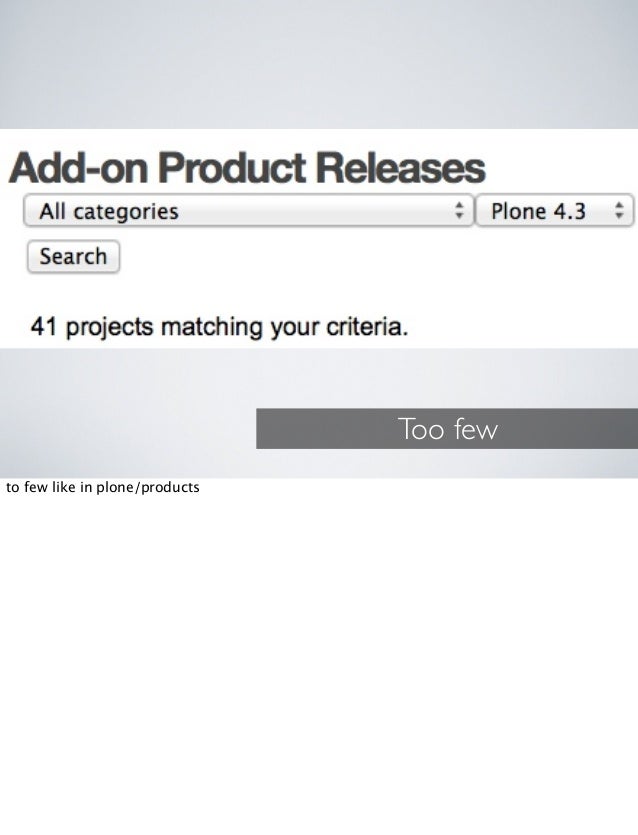This screenshot has height=835, width=638.
Task: Click the "Plone 4.3" label text
Action: [x=538, y=212]
